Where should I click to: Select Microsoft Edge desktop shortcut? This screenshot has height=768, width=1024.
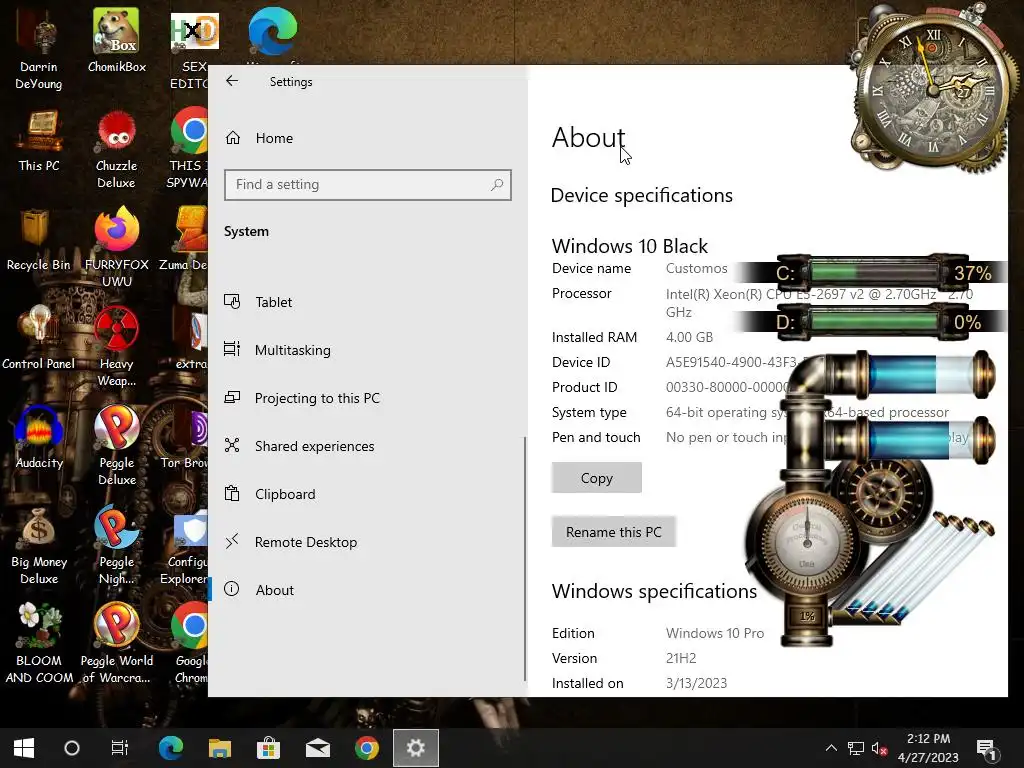272,33
